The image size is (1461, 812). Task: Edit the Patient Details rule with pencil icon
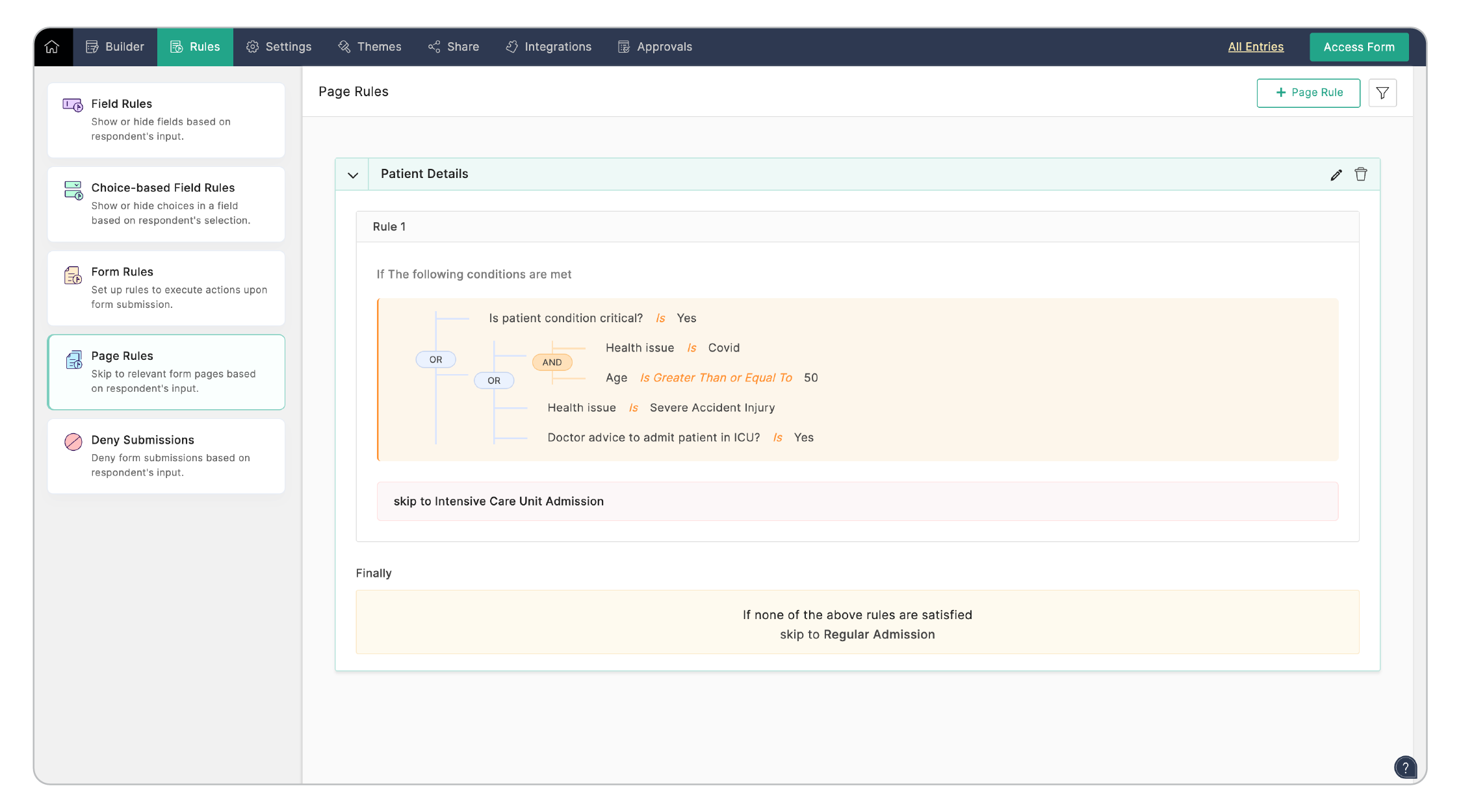tap(1336, 175)
